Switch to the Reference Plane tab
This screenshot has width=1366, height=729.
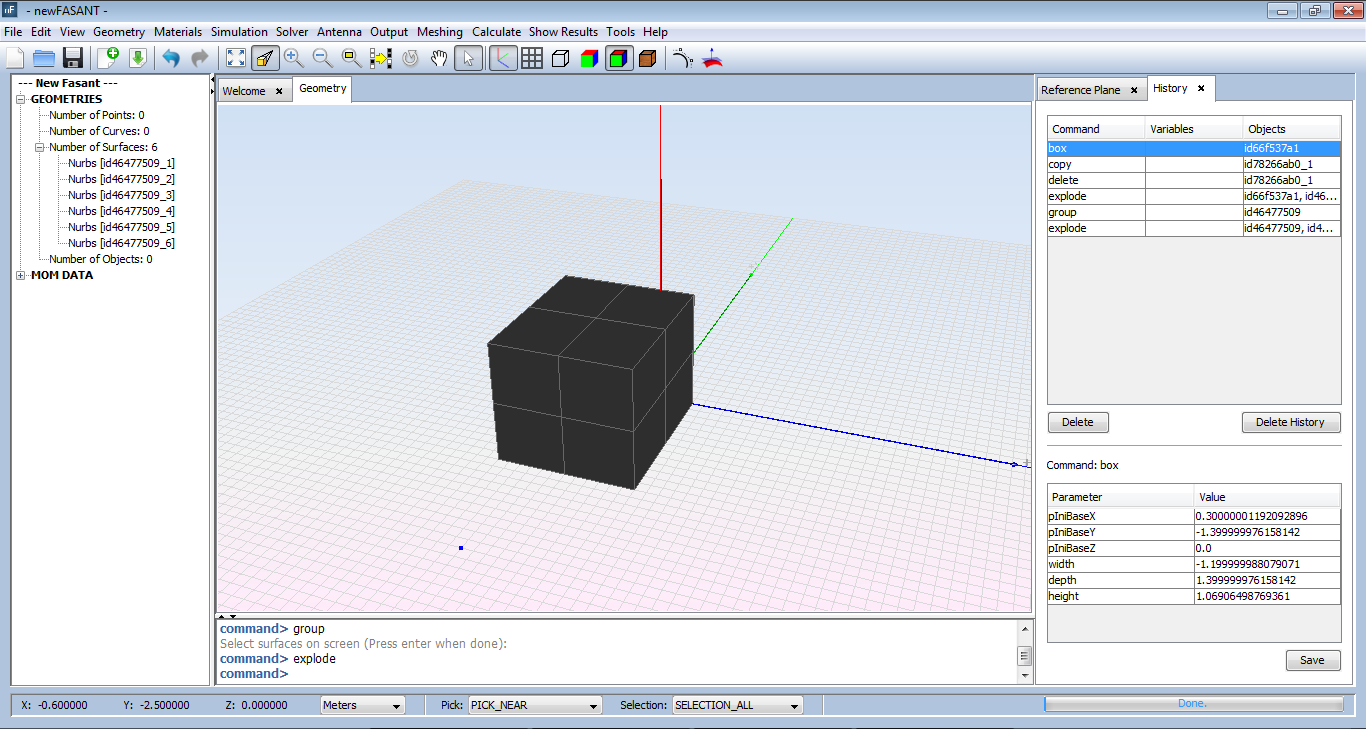click(1080, 90)
